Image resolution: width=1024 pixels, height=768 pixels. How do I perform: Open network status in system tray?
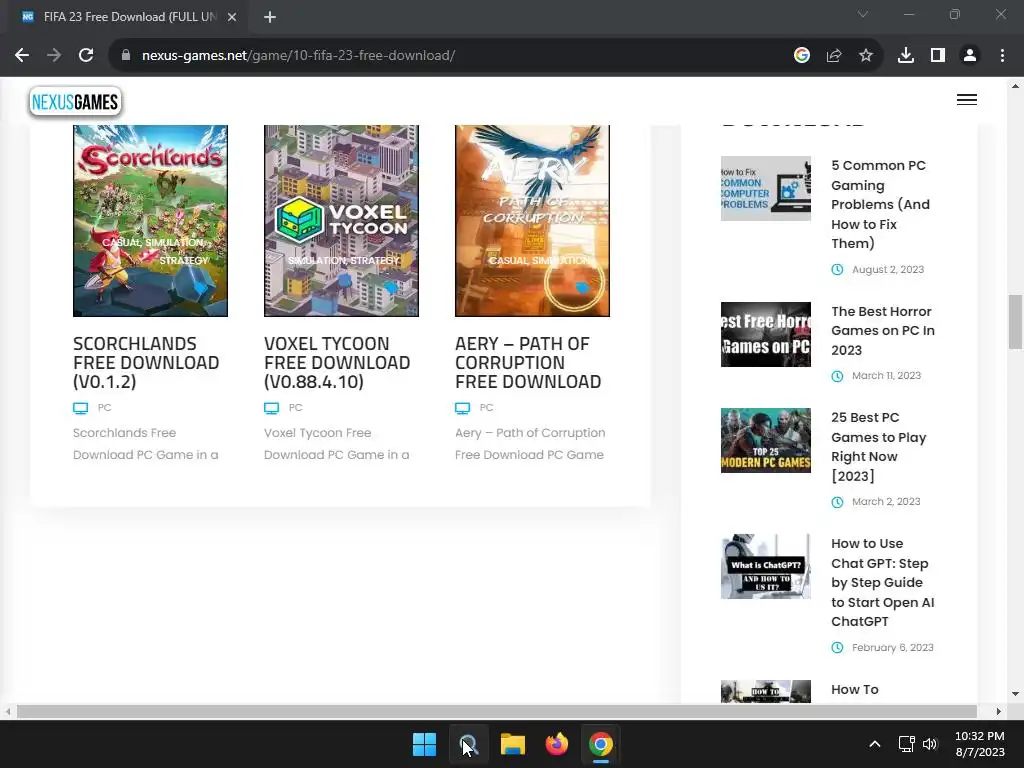click(906, 744)
